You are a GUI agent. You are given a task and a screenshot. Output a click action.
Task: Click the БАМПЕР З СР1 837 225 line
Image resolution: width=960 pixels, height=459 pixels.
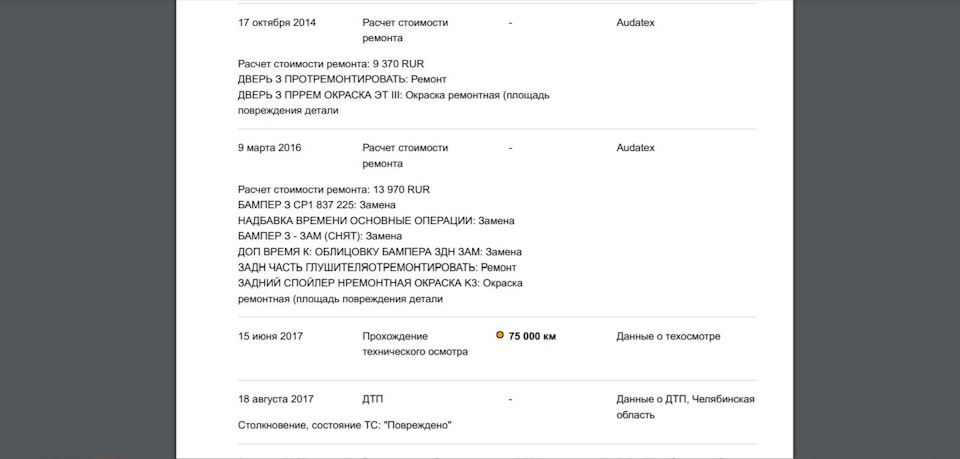coord(316,205)
